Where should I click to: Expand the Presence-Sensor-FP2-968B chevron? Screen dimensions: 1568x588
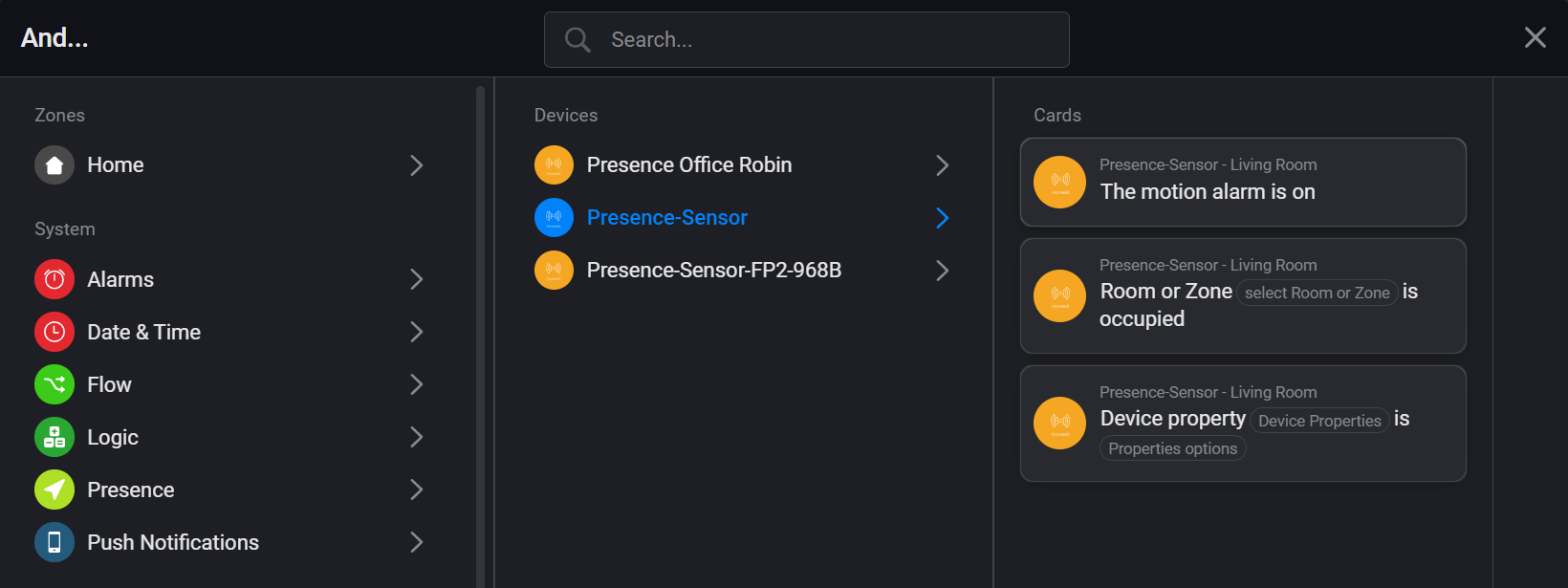click(942, 271)
